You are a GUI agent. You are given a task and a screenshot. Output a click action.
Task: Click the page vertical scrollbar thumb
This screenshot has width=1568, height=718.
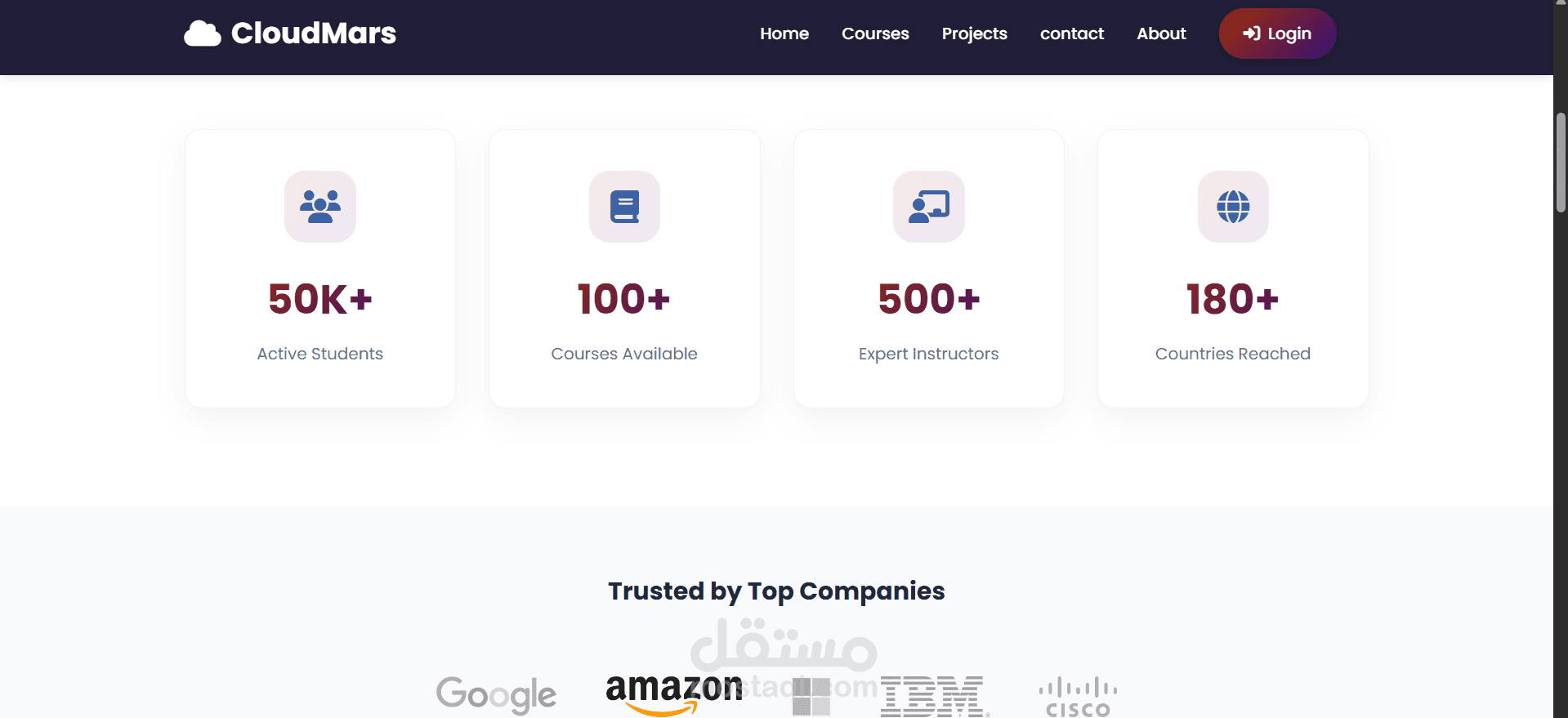coord(1561,163)
